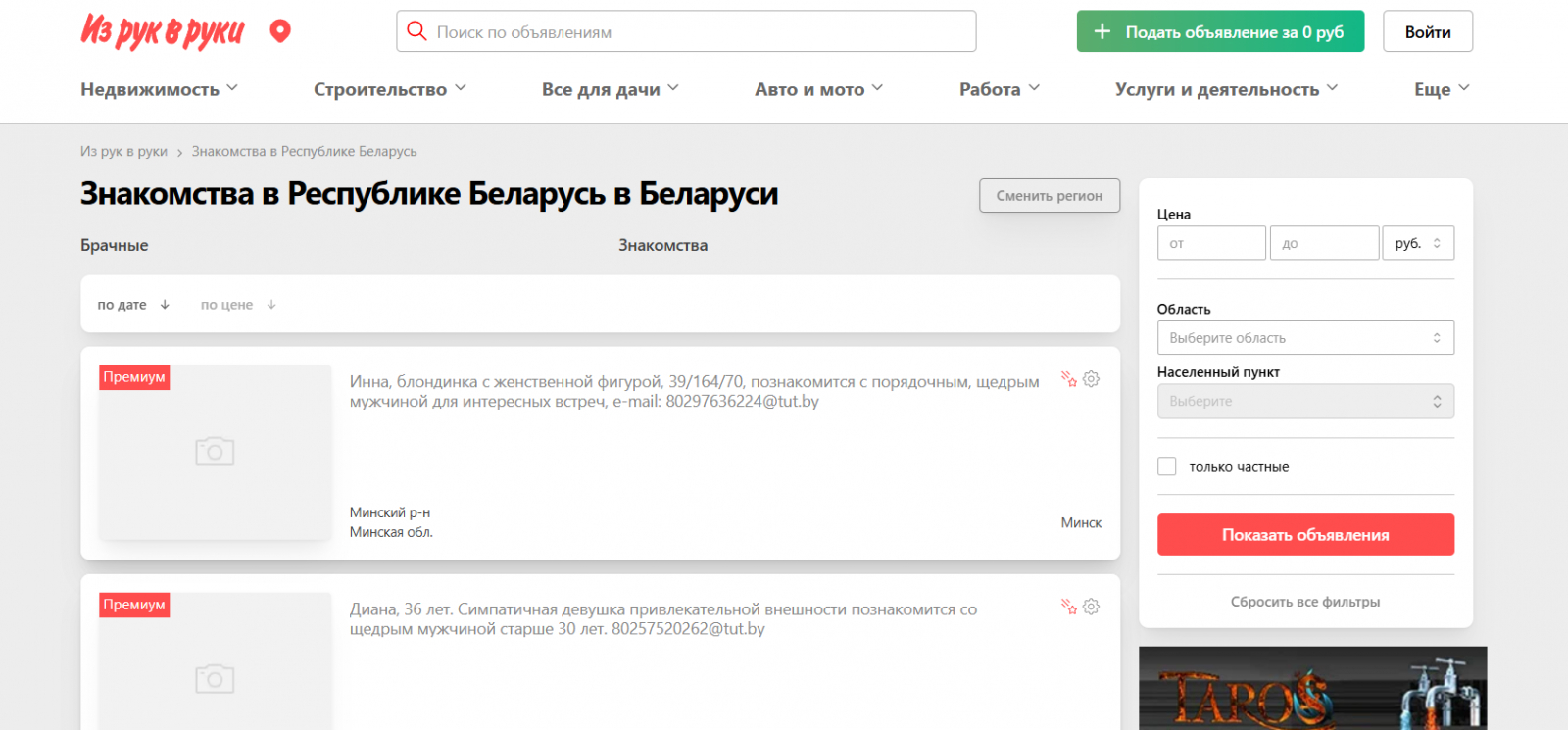This screenshot has width=1568, height=730.
Task: Click the price 'от' input field
Action: tap(1211, 243)
